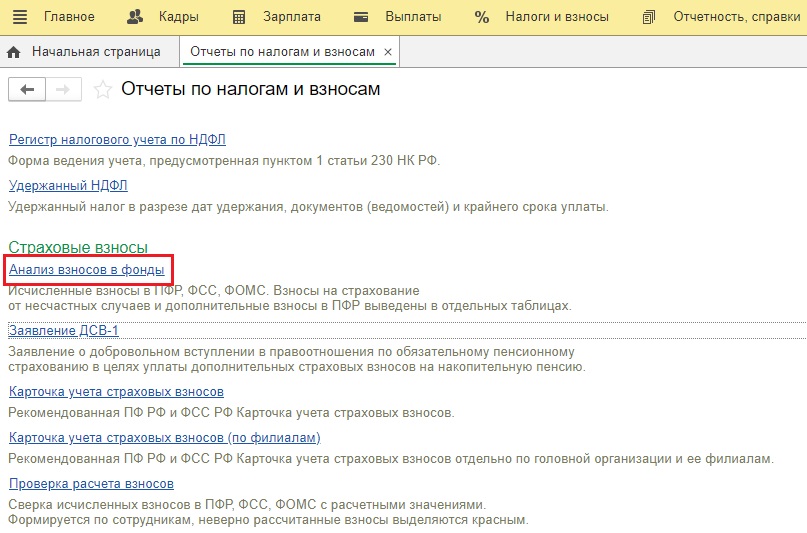Screen dimensions: 807x533
Task: Click the description about добровольном вступлении в правоотношения
Action: point(297,359)
